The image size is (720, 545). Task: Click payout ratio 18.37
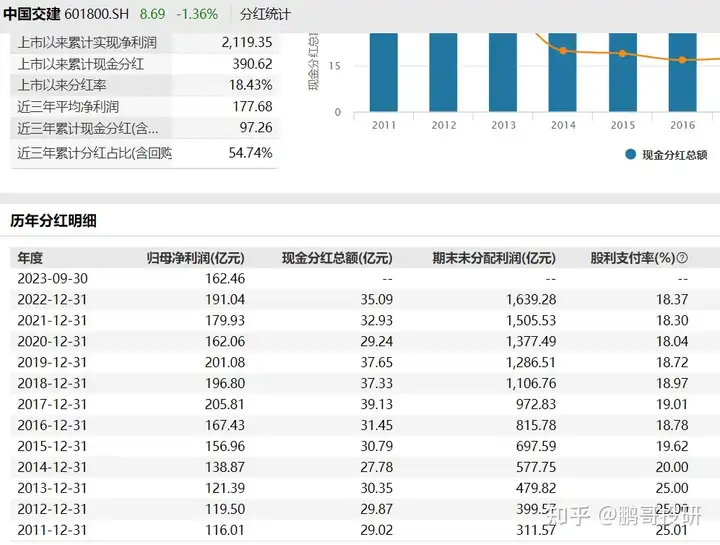(672, 299)
